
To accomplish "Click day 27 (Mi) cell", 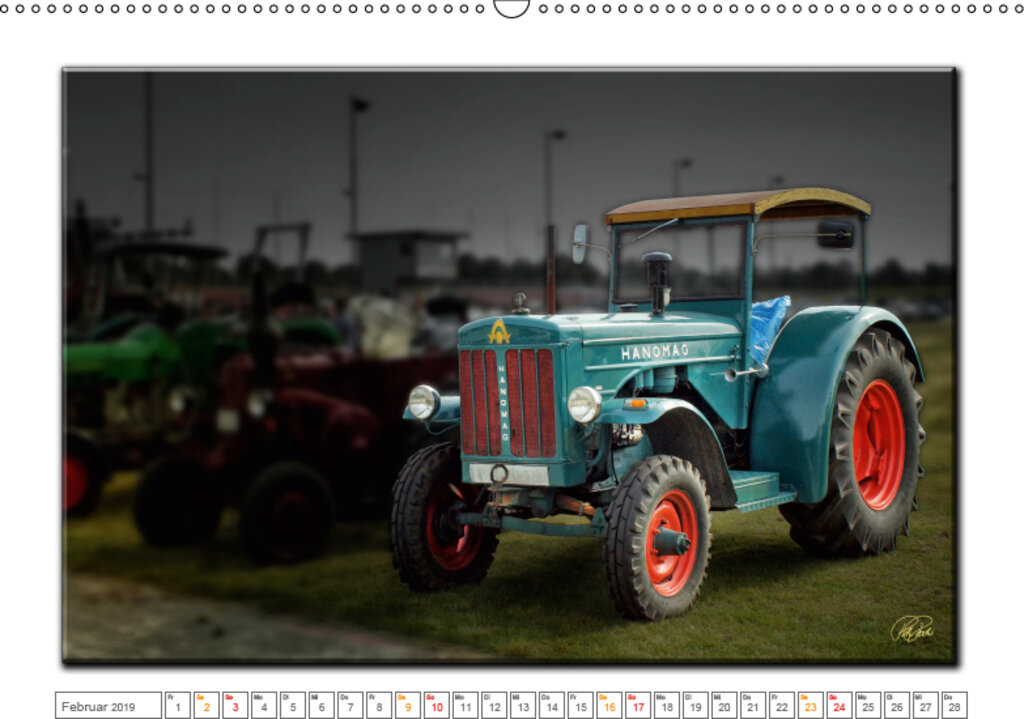I will coord(925,706).
